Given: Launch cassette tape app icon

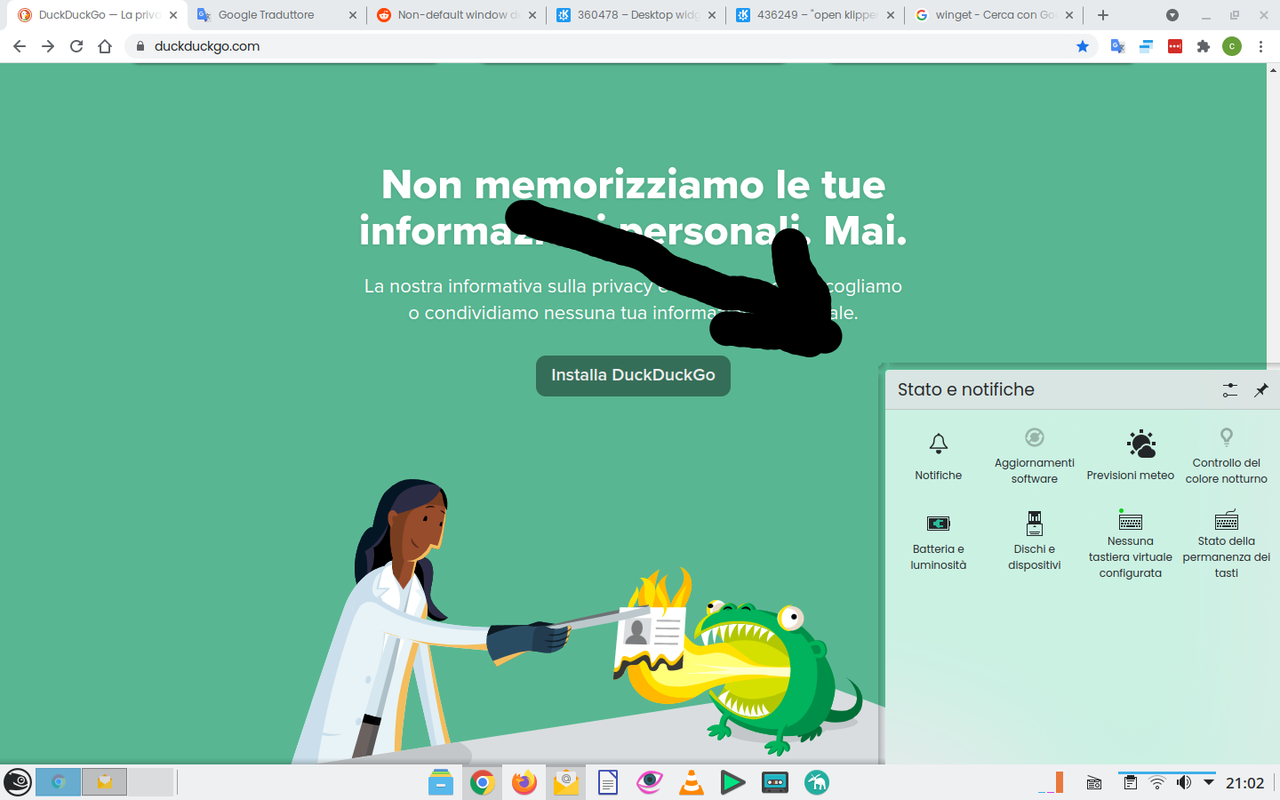Looking at the screenshot, I should click(775, 782).
